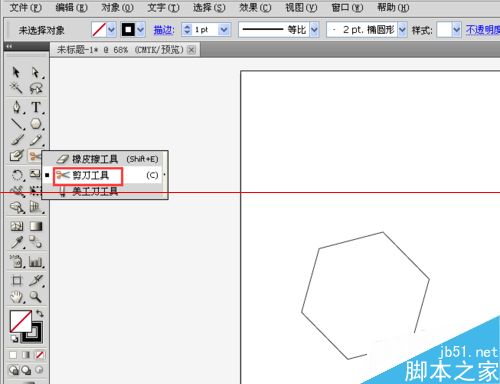Select the Paintbrush tool
500x384 pixels.
coord(17,140)
